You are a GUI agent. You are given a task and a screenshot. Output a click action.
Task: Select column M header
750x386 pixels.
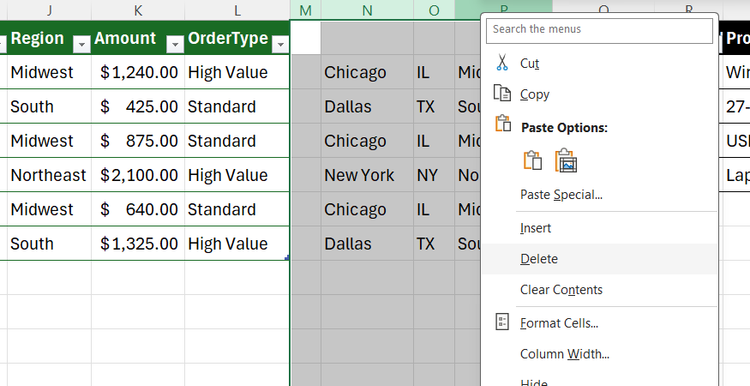tap(306, 10)
